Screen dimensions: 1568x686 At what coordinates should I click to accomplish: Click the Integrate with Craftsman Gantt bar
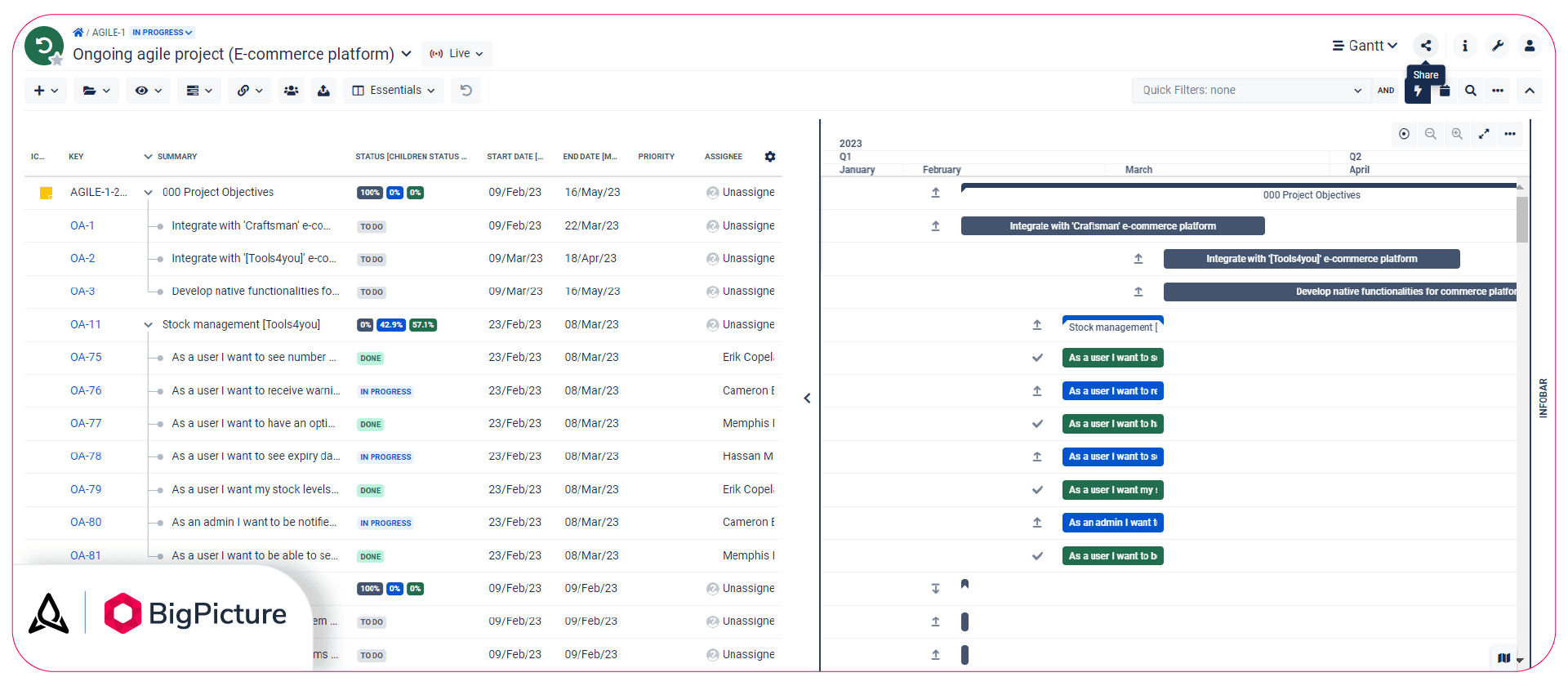tap(1112, 226)
